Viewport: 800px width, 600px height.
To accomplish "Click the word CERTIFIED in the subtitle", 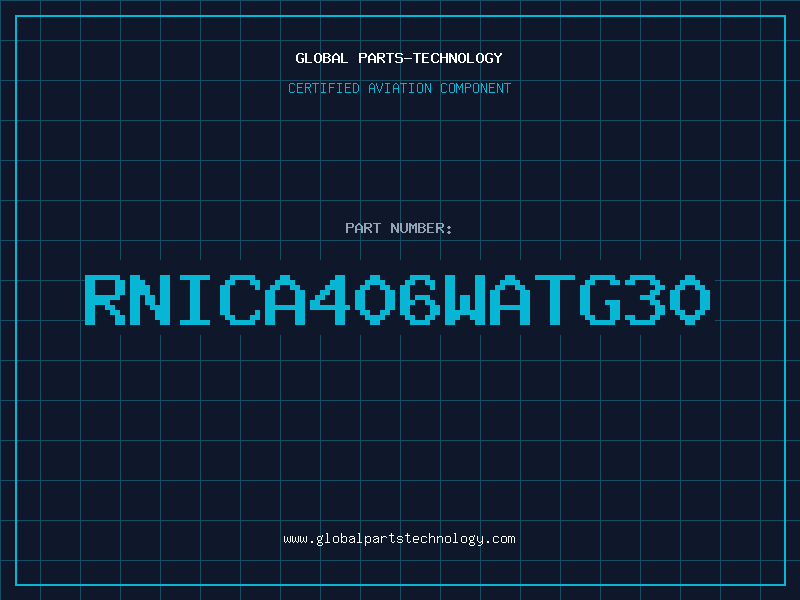I will [x=324, y=88].
